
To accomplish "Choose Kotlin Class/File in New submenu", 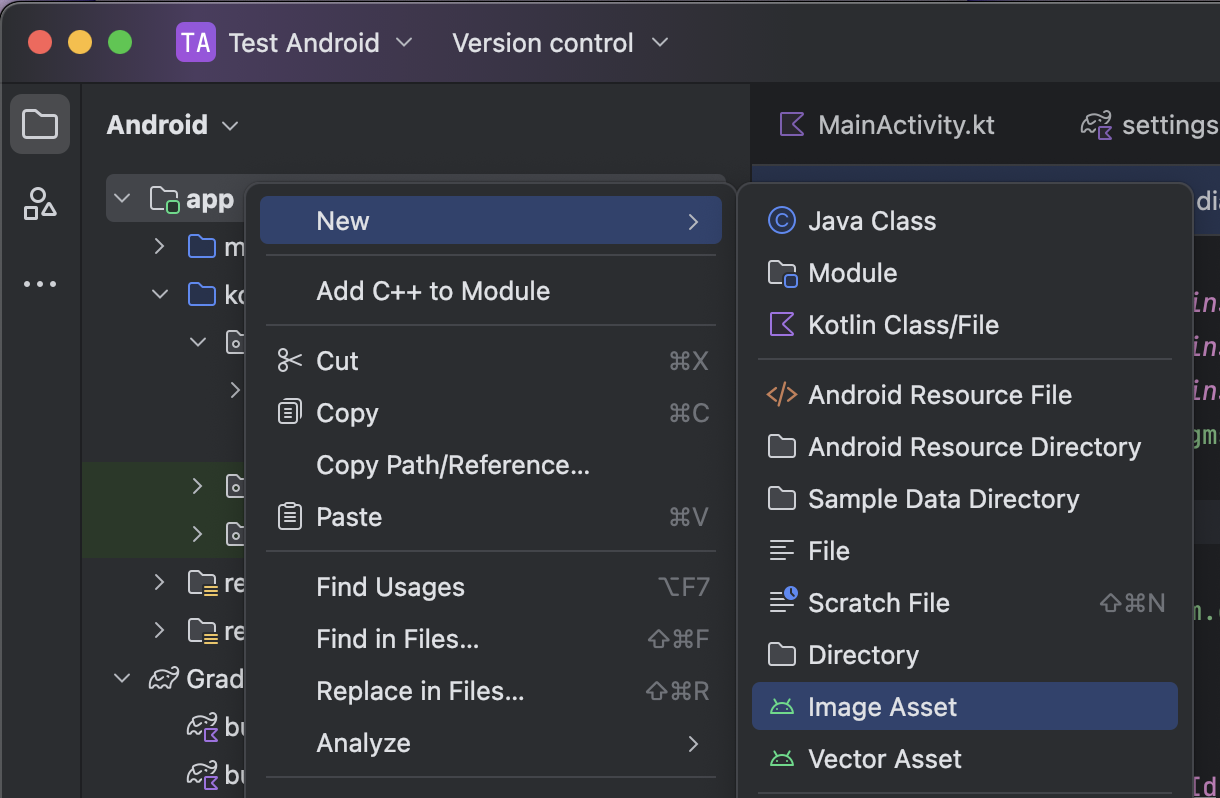I will [x=965, y=325].
